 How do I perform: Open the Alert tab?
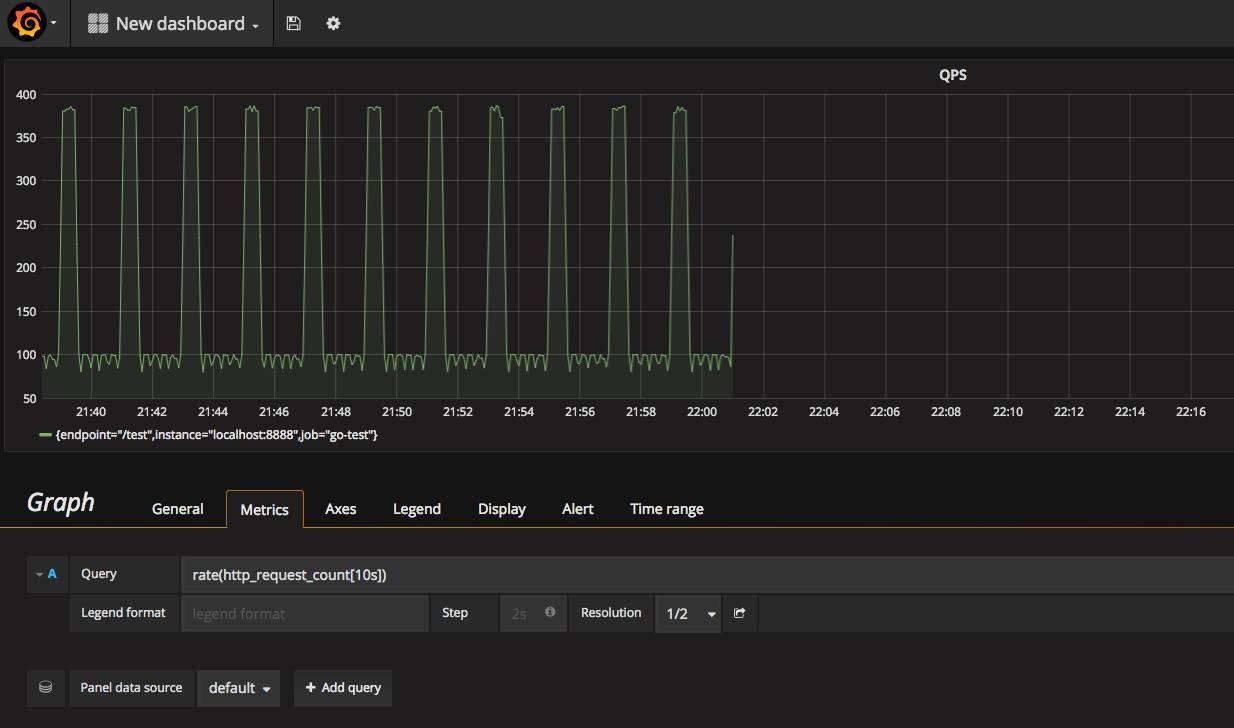click(x=577, y=509)
